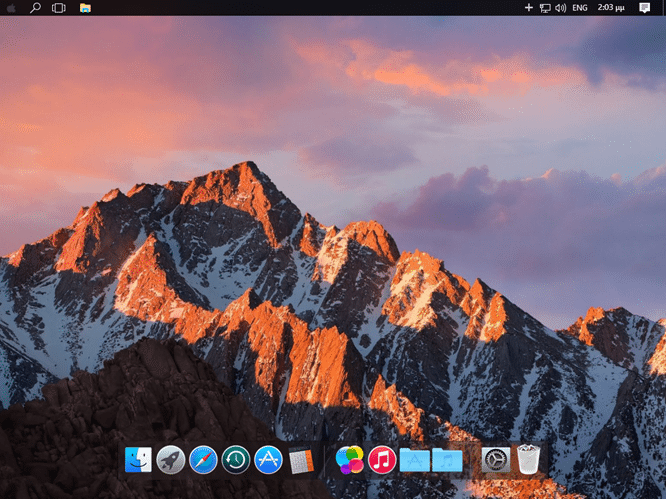Open System Preferences gear icon
The image size is (666, 499).
(496, 460)
